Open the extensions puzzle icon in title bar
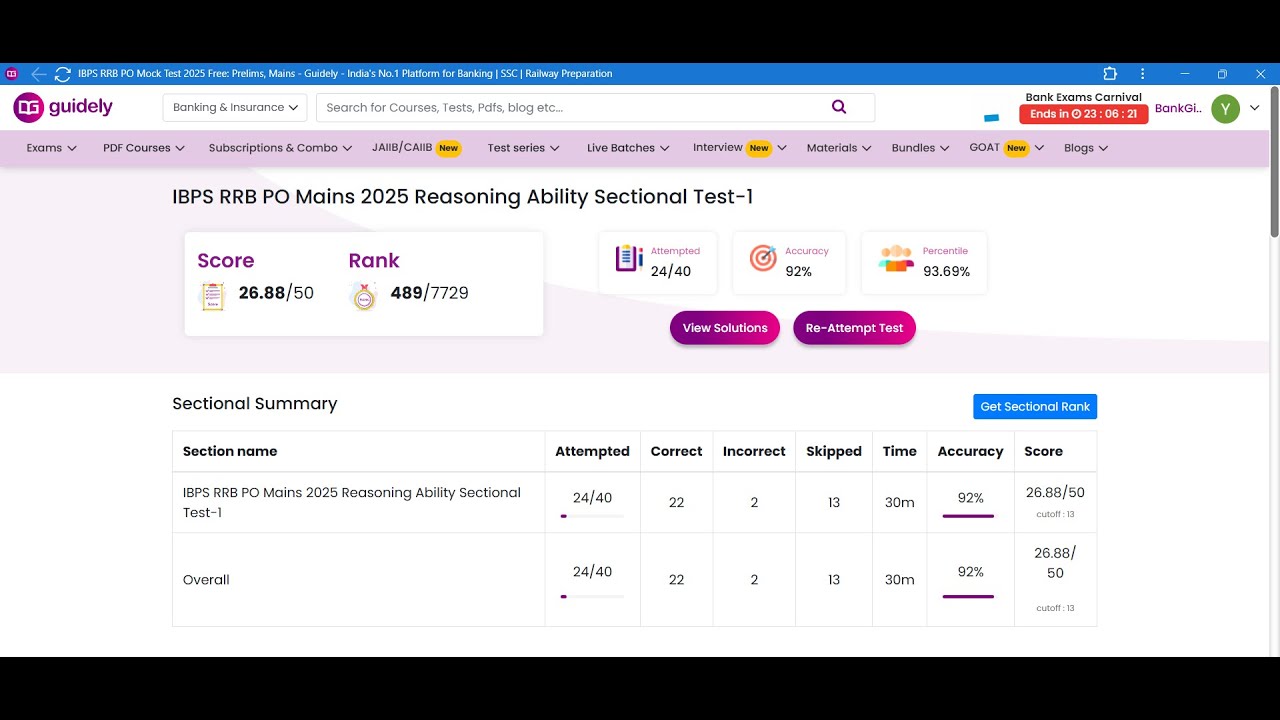 point(1110,74)
